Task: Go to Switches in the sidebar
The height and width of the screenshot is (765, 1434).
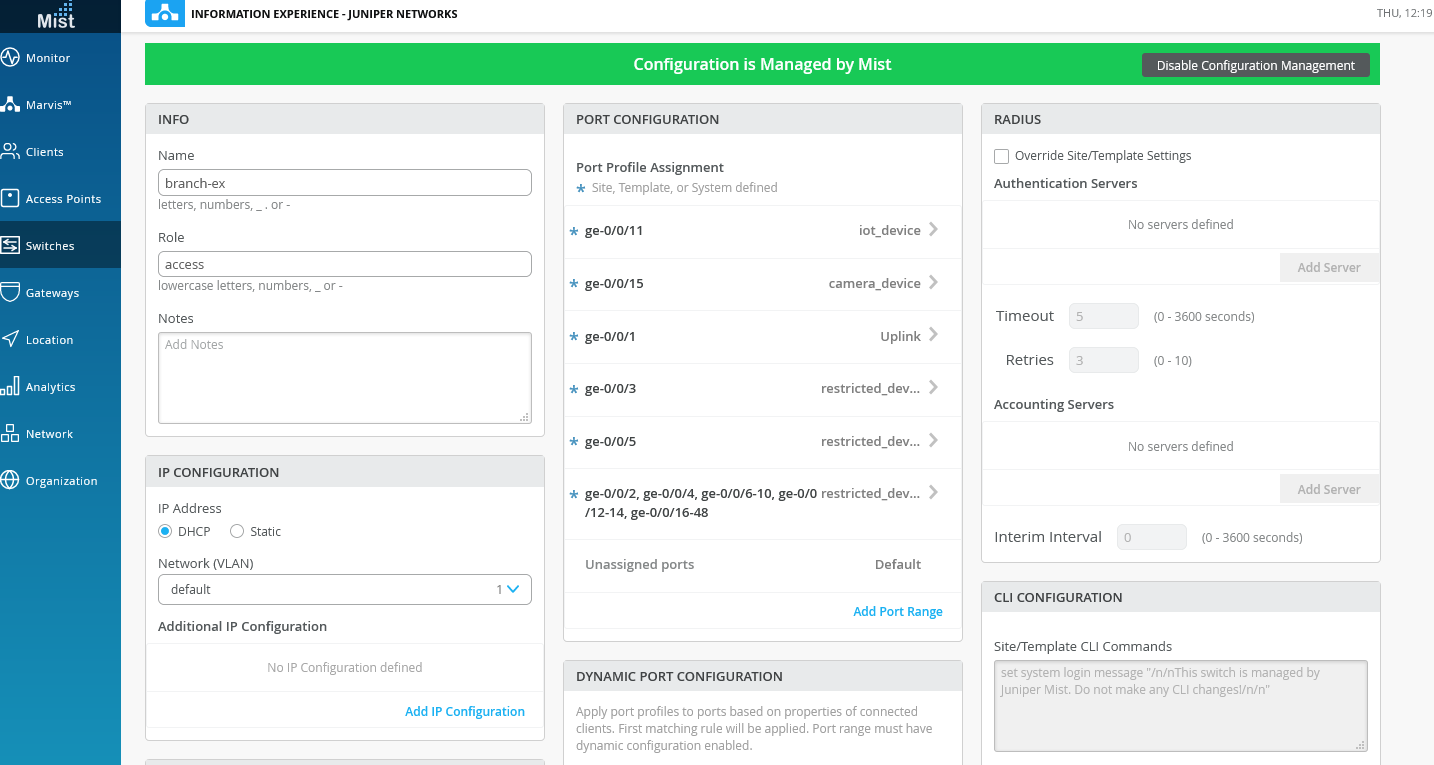Action: 50,246
